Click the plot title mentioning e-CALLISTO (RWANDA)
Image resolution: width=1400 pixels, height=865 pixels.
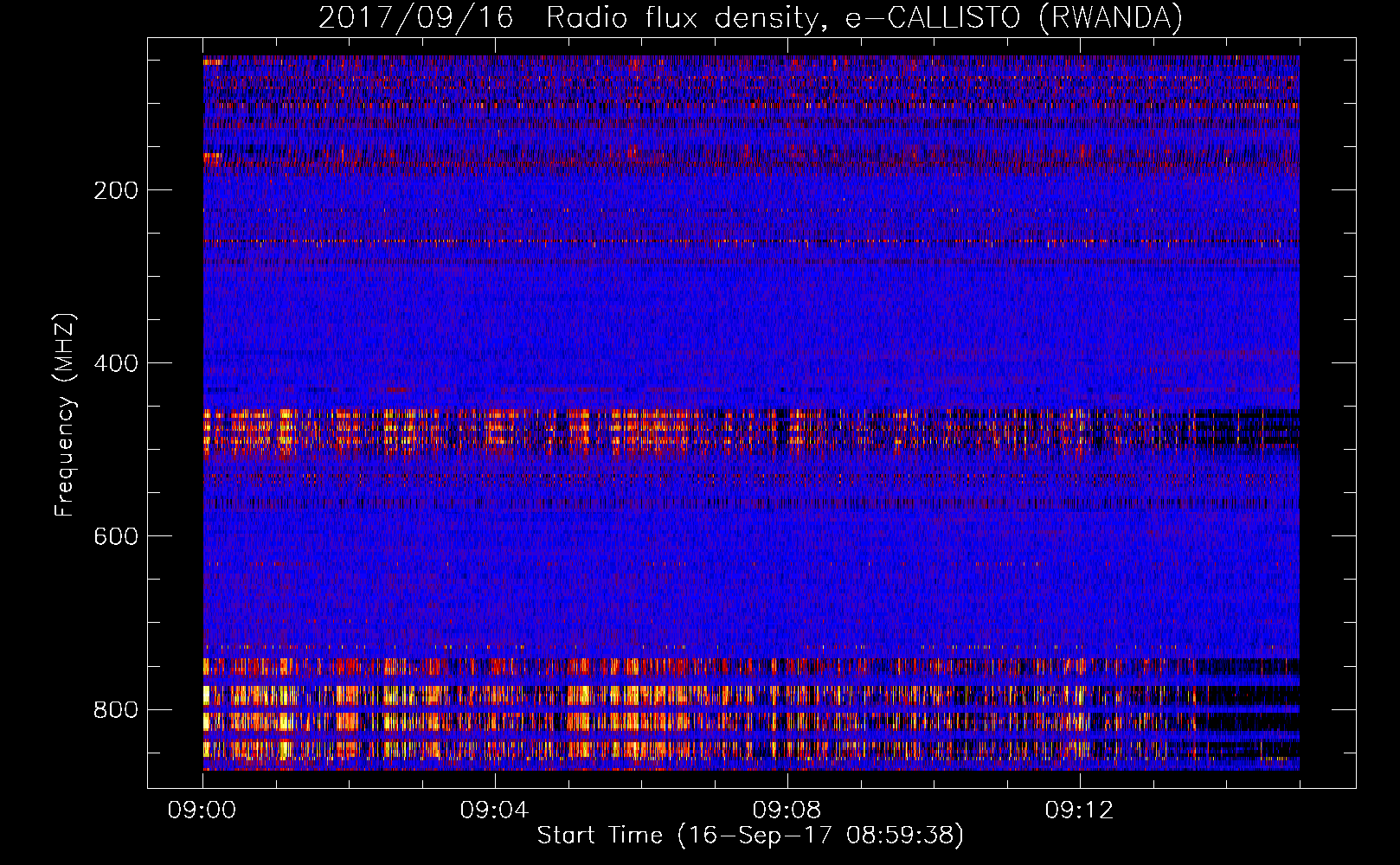pos(750,17)
